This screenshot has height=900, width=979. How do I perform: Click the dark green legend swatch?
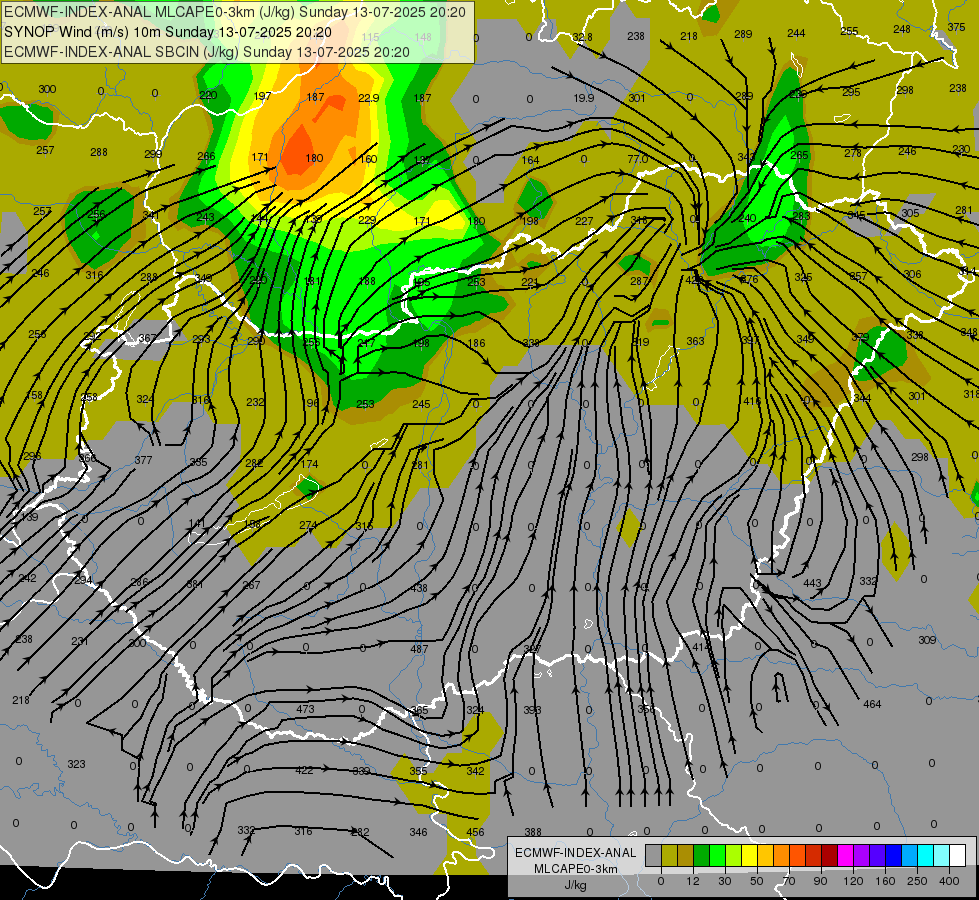[x=701, y=855]
